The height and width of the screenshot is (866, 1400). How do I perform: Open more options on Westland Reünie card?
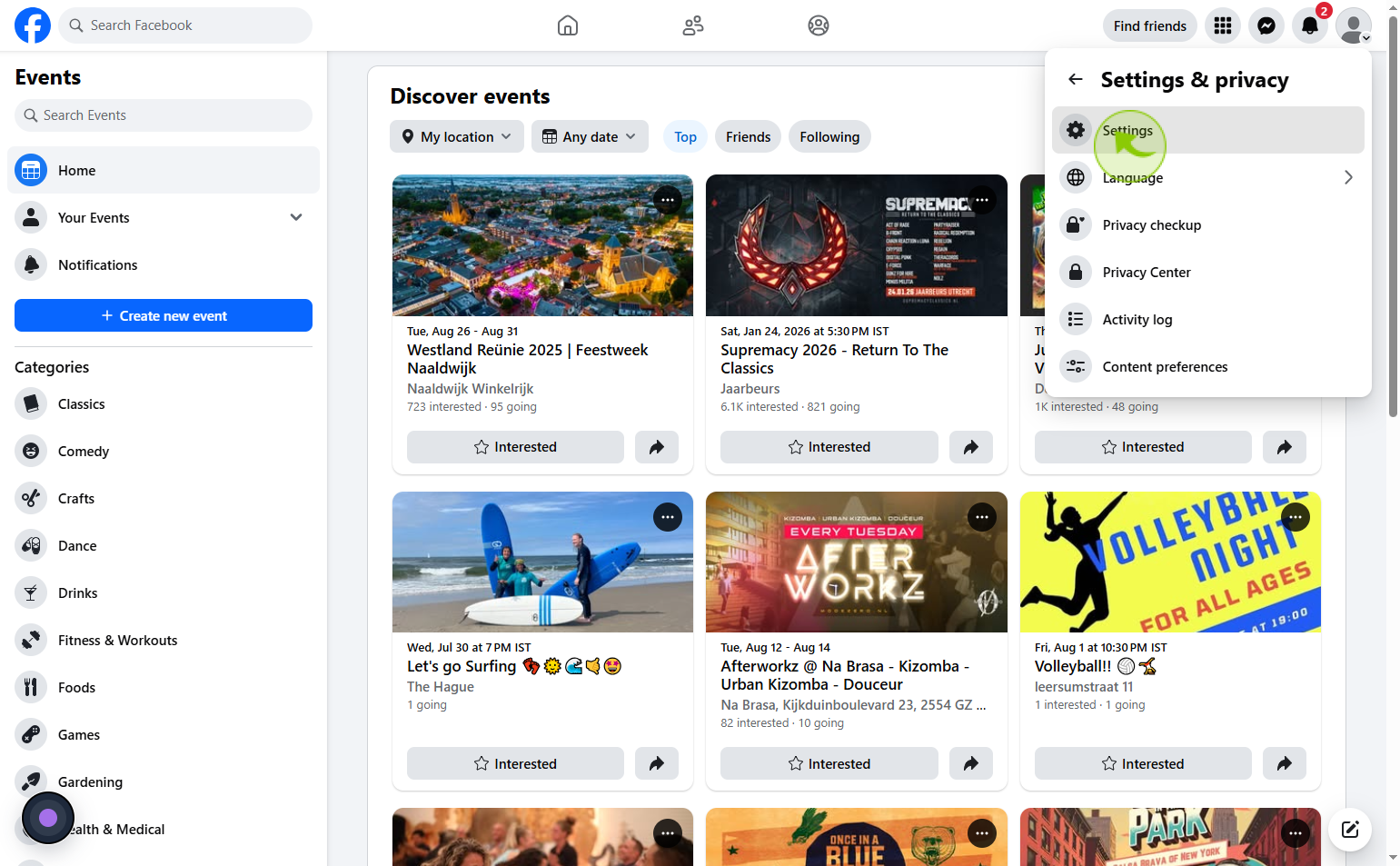pos(668,200)
